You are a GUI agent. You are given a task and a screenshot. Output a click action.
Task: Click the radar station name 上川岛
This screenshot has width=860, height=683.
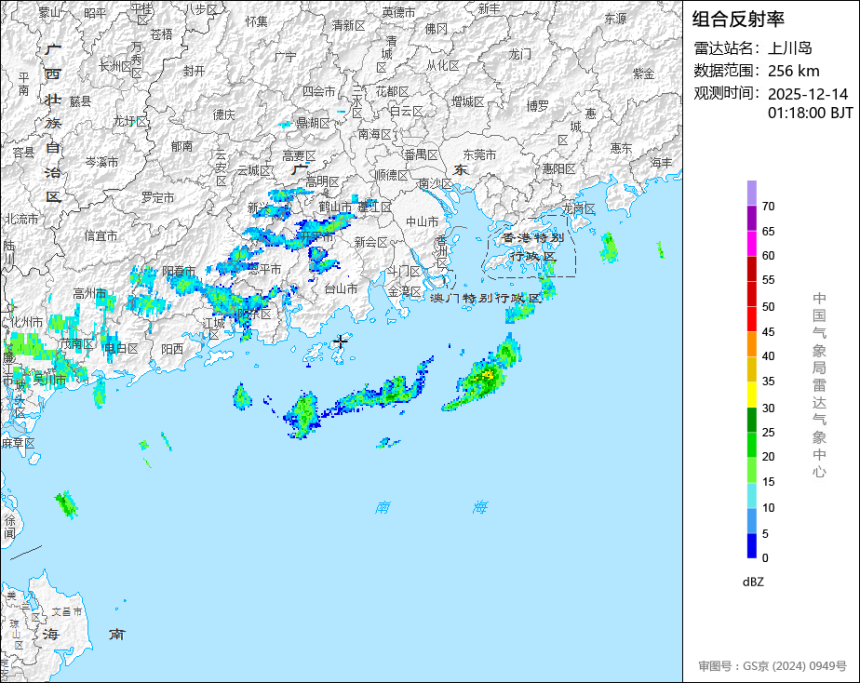(789, 48)
